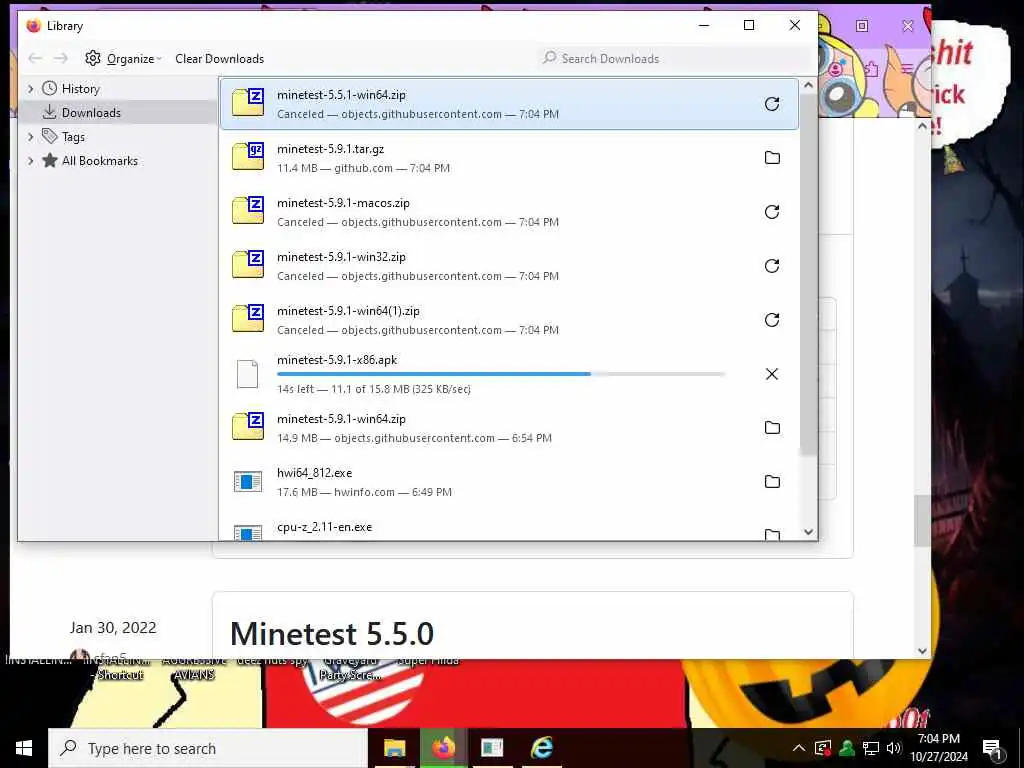
Task: Show hwi64_812.exe in its folder
Action: pyautogui.click(x=772, y=481)
